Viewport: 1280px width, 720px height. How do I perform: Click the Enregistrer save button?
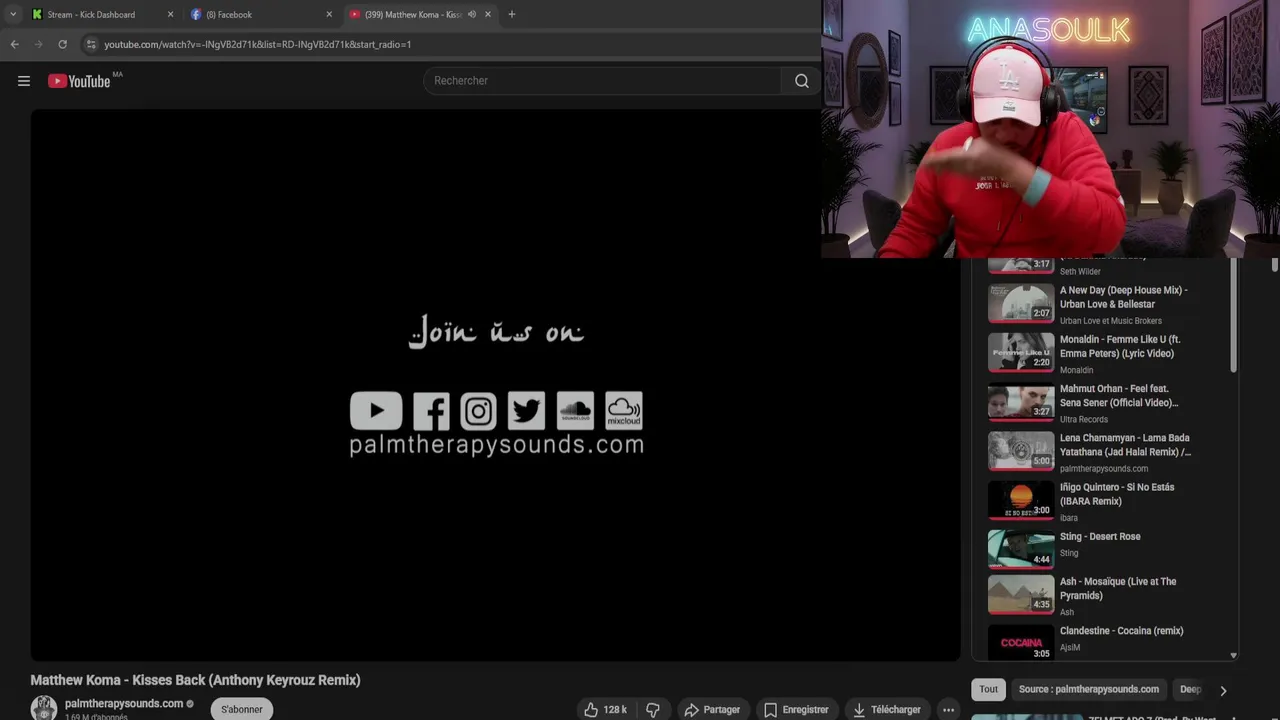coord(796,709)
